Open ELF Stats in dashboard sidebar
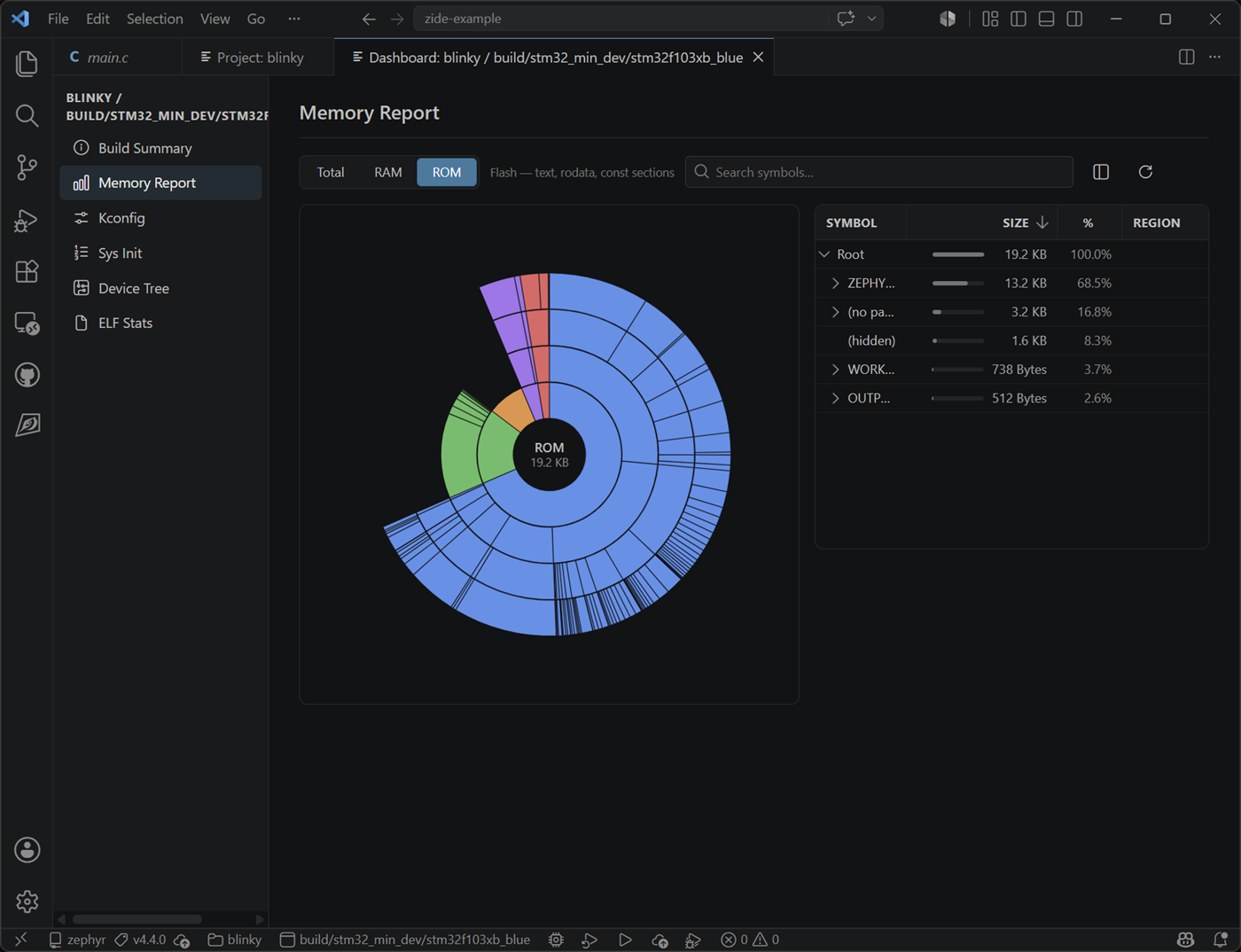Screen dimensions: 1241x952 pos(160,323)
